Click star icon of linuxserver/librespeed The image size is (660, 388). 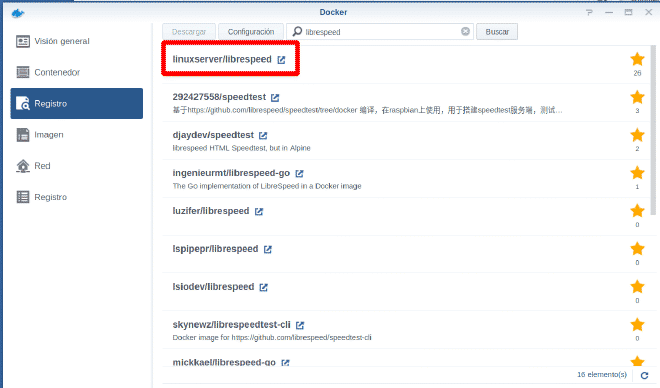click(637, 59)
